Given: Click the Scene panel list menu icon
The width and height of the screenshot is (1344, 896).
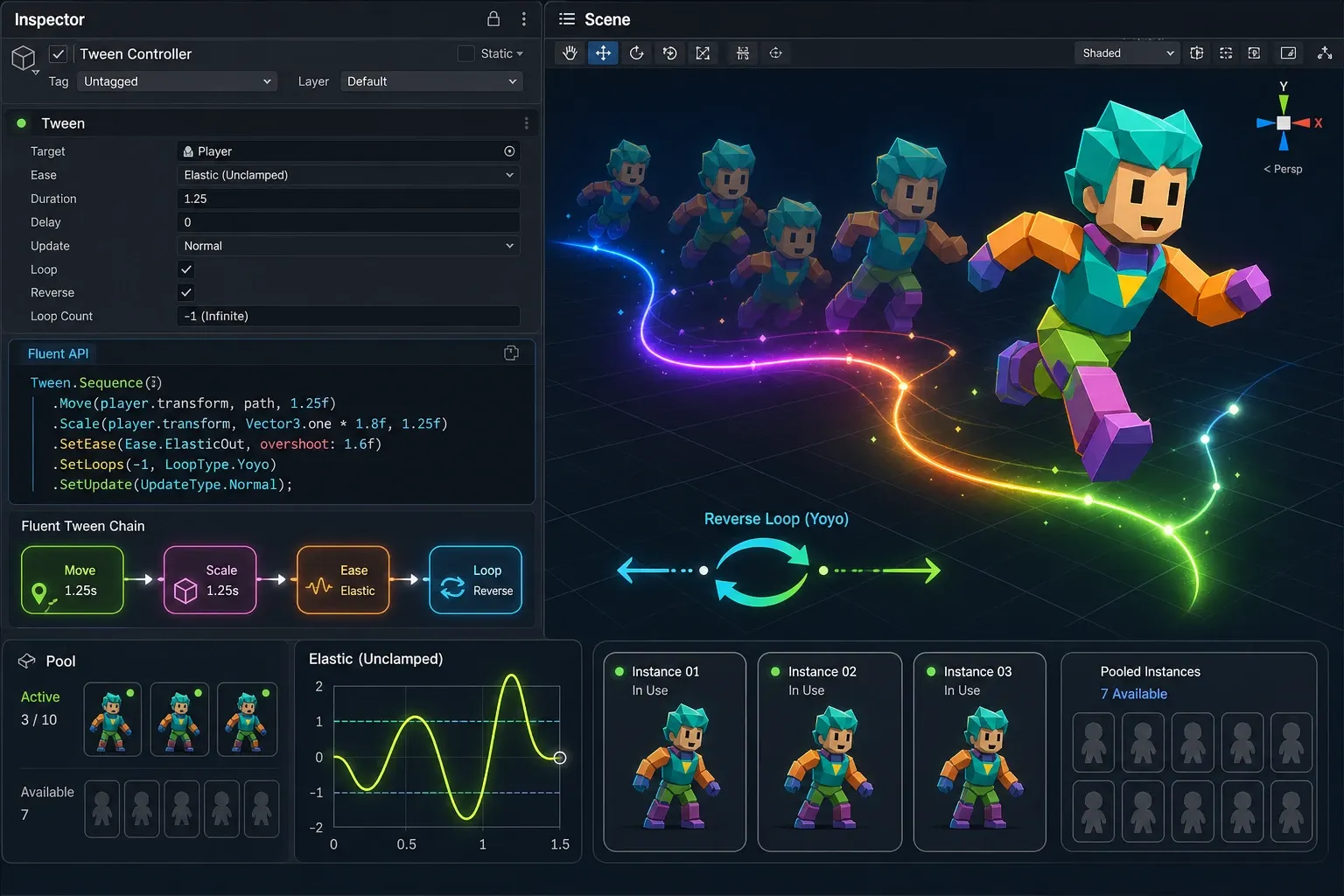Looking at the screenshot, I should point(567,19).
